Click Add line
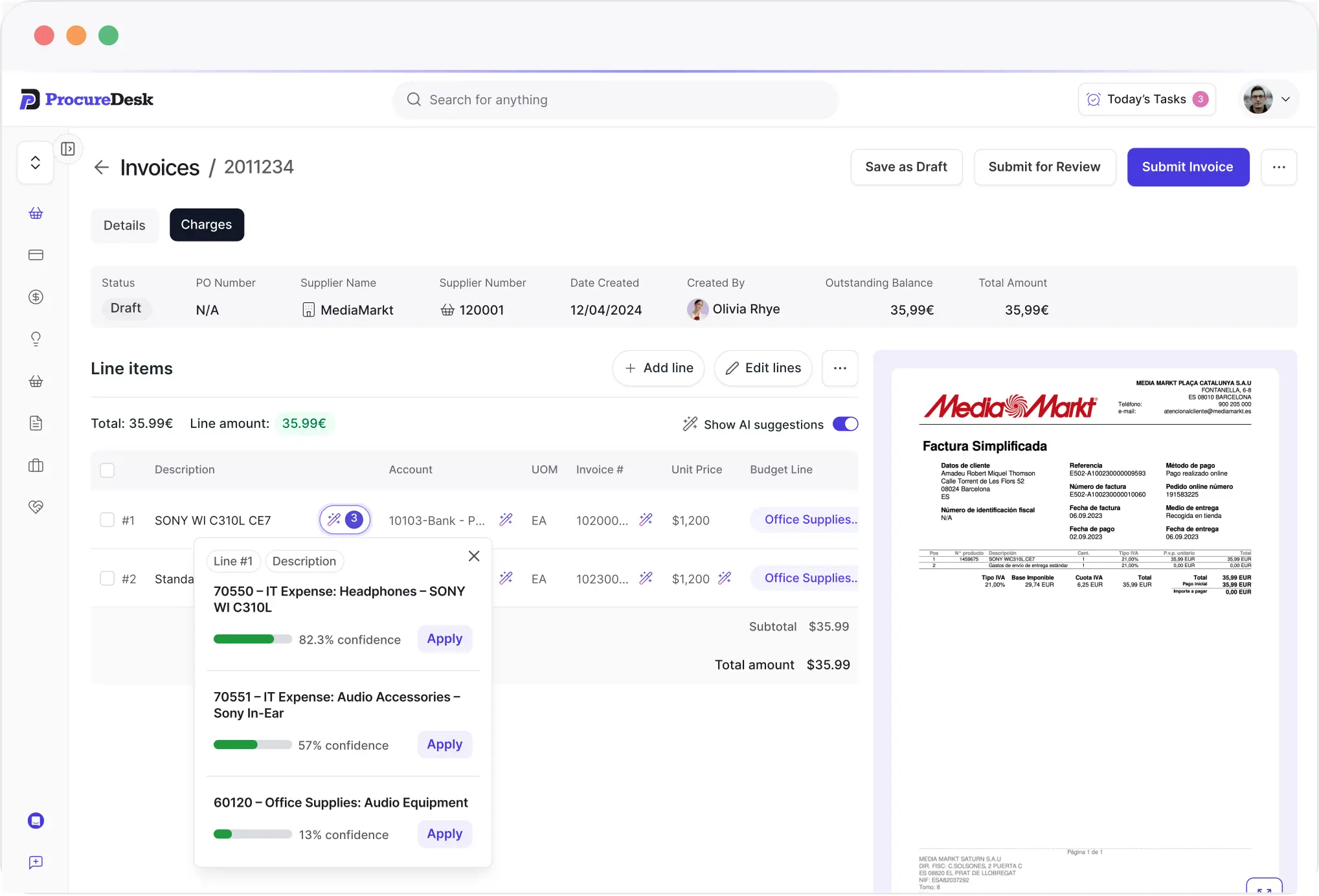 659,368
